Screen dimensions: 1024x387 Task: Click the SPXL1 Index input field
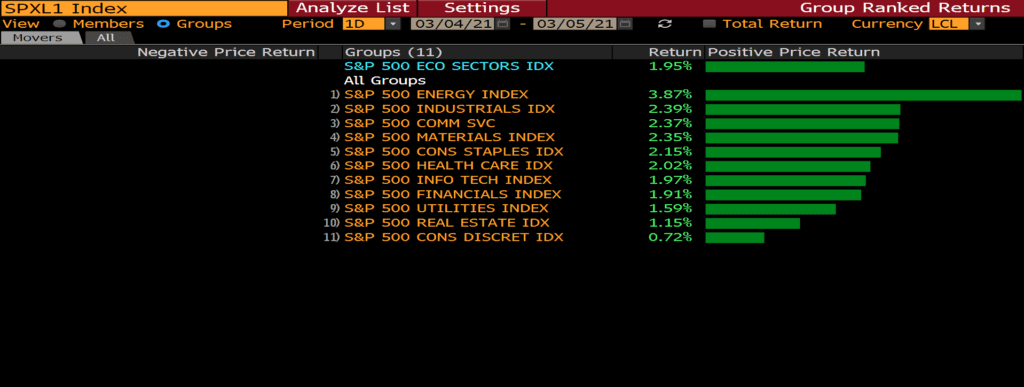tap(144, 8)
